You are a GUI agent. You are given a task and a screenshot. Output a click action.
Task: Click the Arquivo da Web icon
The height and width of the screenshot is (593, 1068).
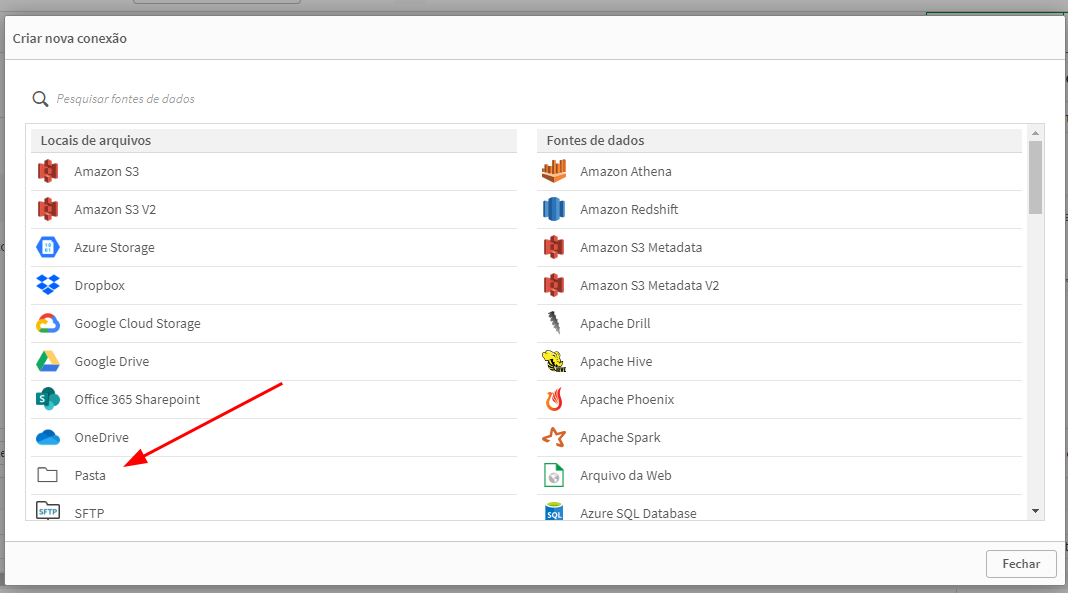point(554,475)
